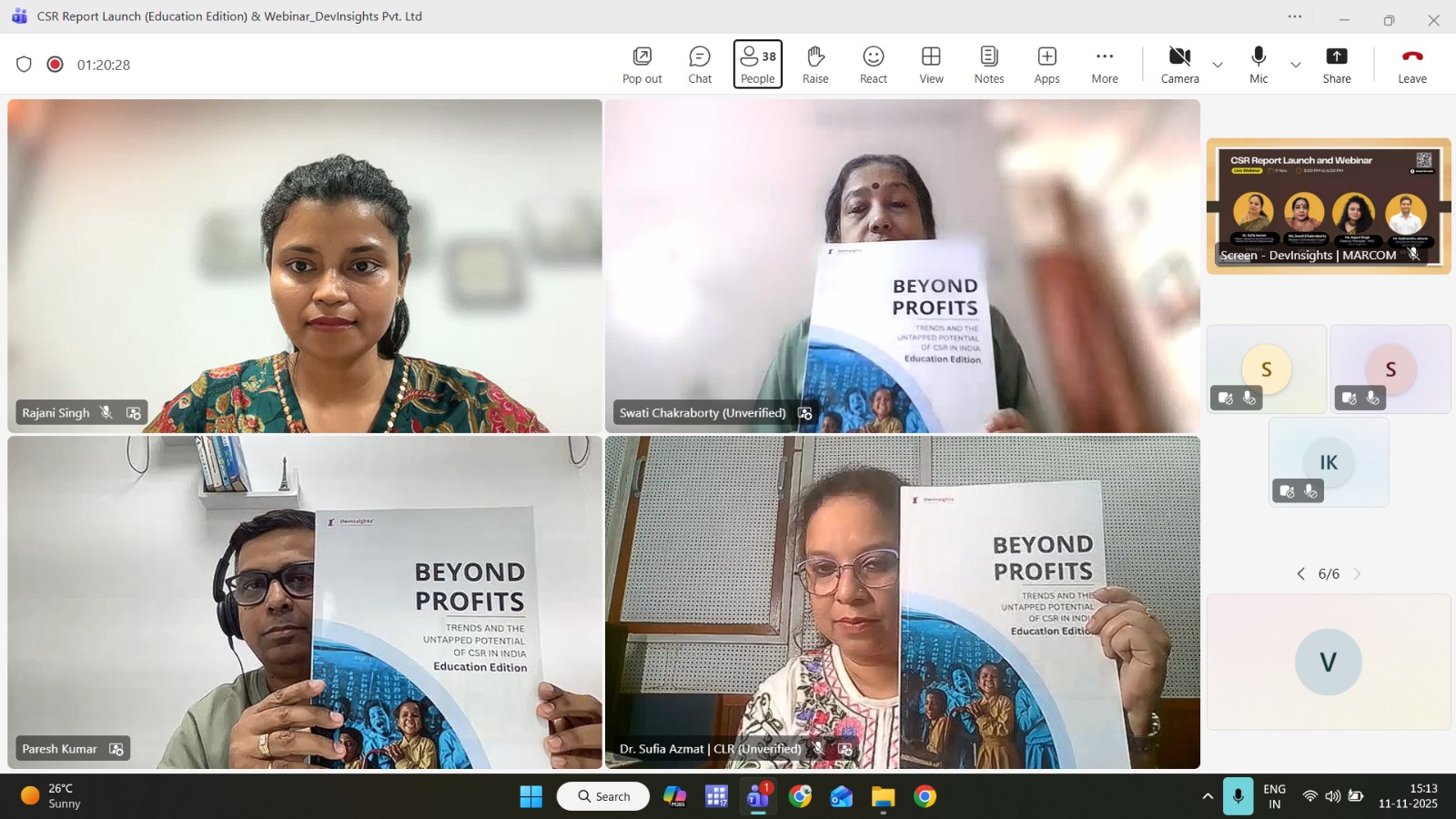Click Paresh Kumar's video status icon
Screen dimensions: 1456x819
(116, 749)
